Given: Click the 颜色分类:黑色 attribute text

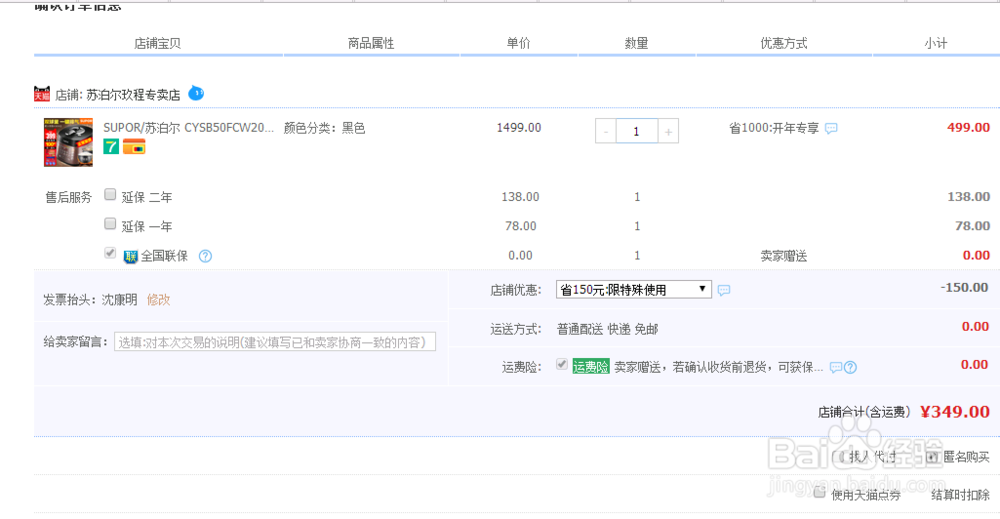Looking at the screenshot, I should (x=325, y=128).
